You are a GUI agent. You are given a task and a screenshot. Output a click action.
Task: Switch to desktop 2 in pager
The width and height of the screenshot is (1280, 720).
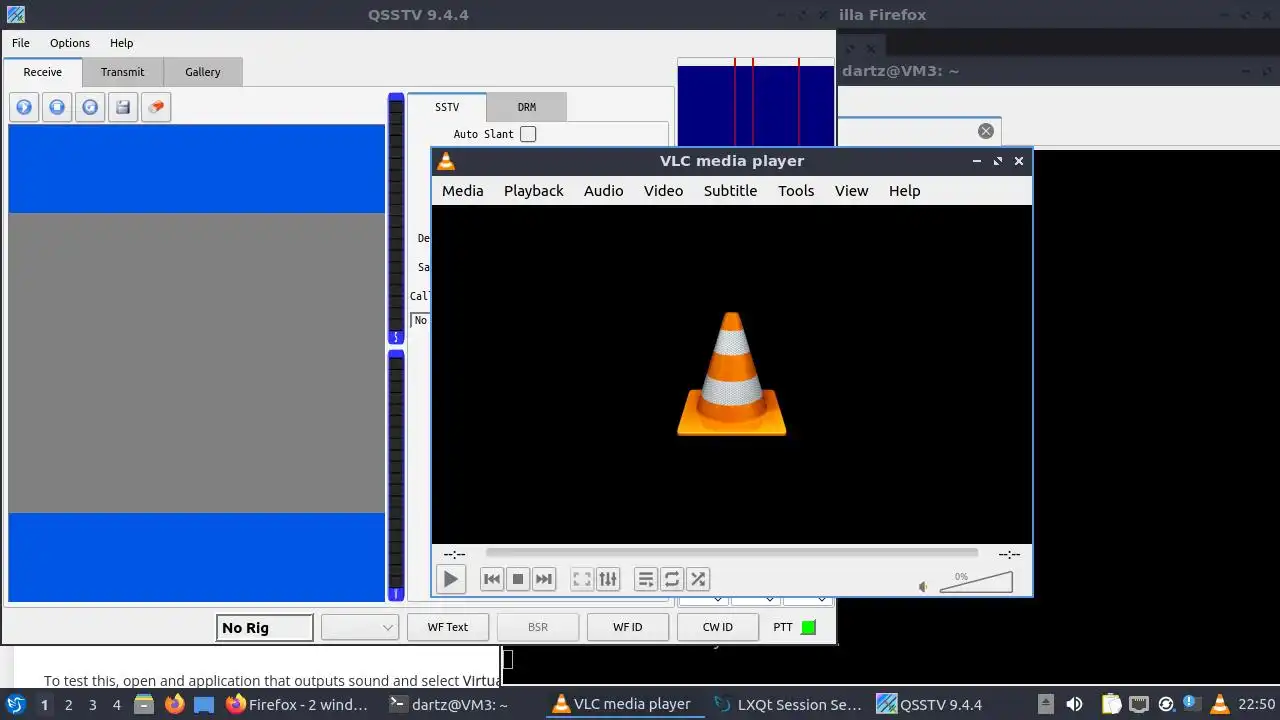tap(69, 705)
